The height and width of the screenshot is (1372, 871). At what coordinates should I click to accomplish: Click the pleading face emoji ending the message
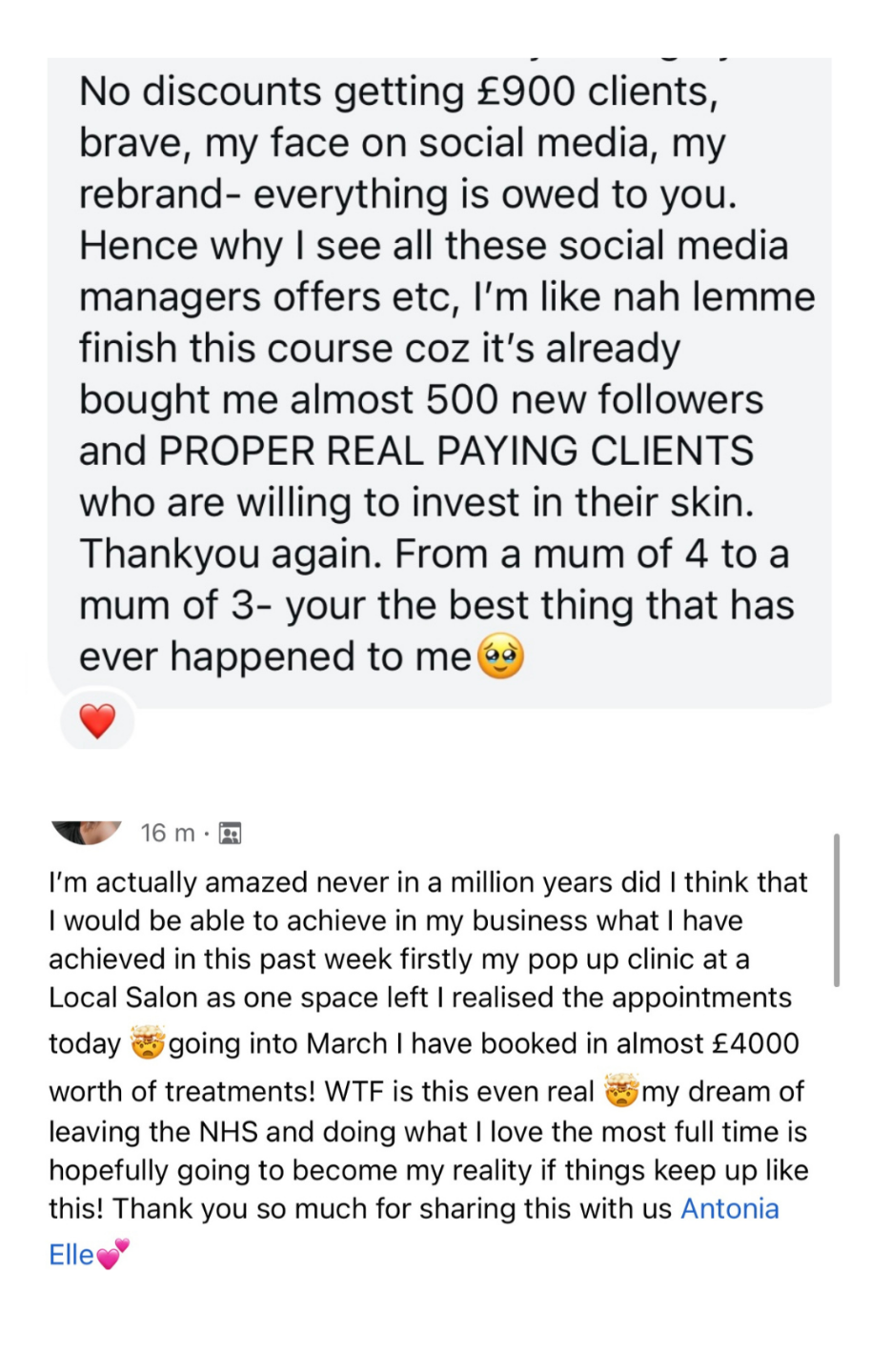coord(500,657)
